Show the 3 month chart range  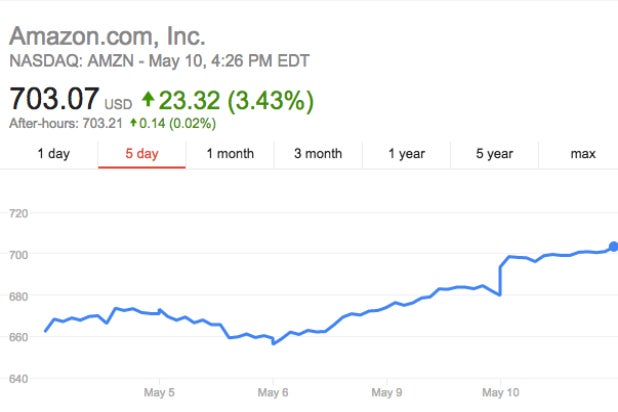click(318, 154)
